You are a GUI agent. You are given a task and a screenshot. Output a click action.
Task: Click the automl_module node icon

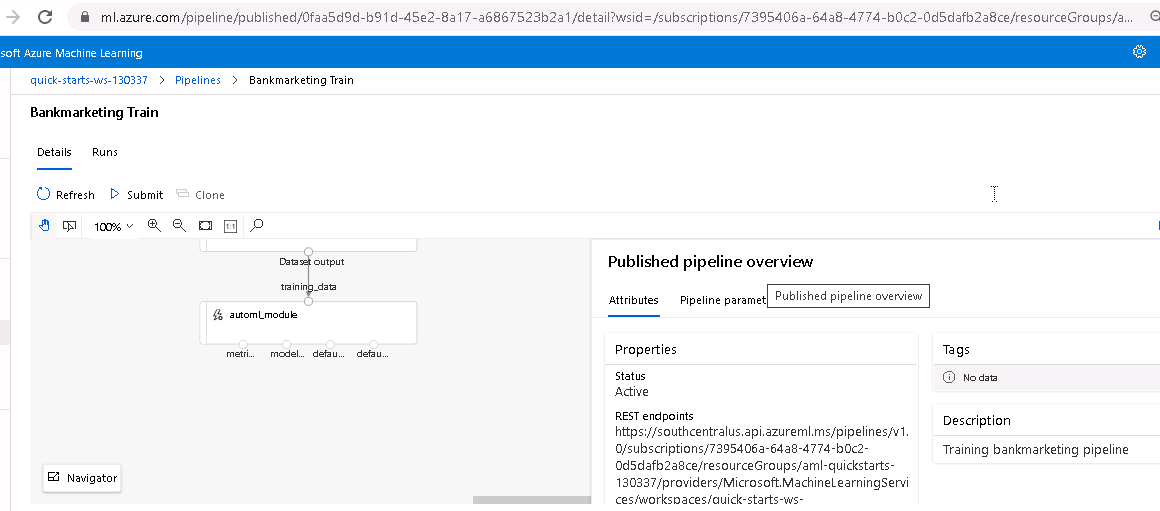pyautogui.click(x=218, y=315)
